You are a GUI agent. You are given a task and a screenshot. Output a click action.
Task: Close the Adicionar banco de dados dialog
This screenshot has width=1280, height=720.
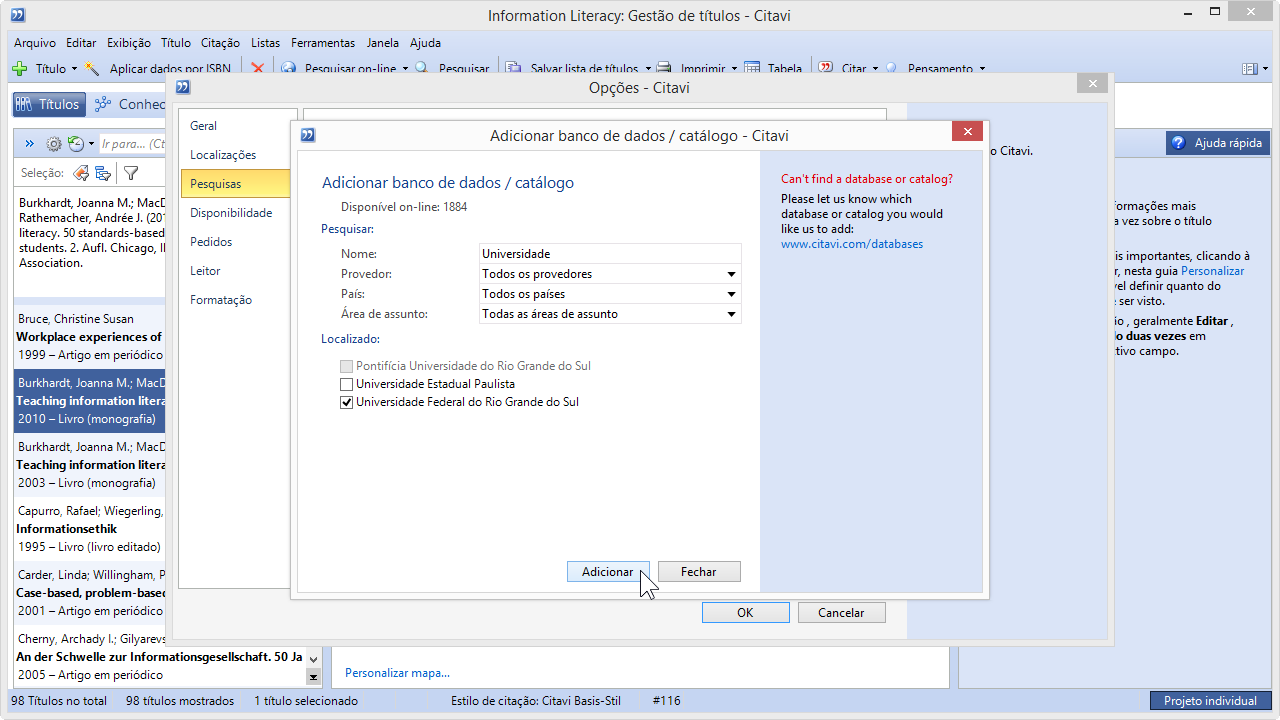pyautogui.click(x=967, y=132)
